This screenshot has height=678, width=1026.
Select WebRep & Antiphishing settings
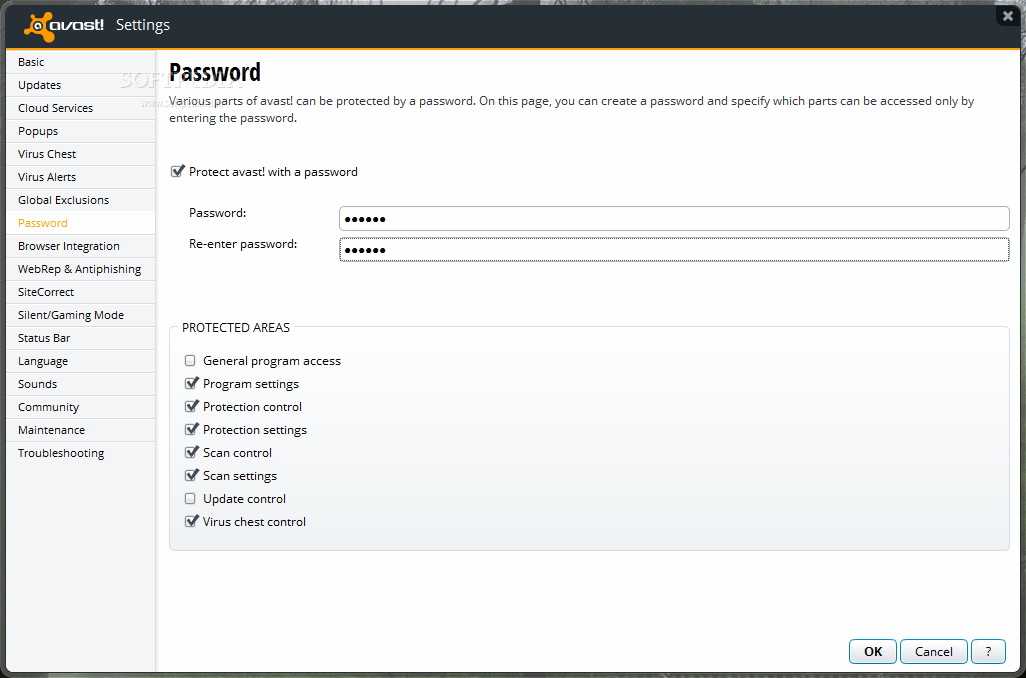[80, 269]
